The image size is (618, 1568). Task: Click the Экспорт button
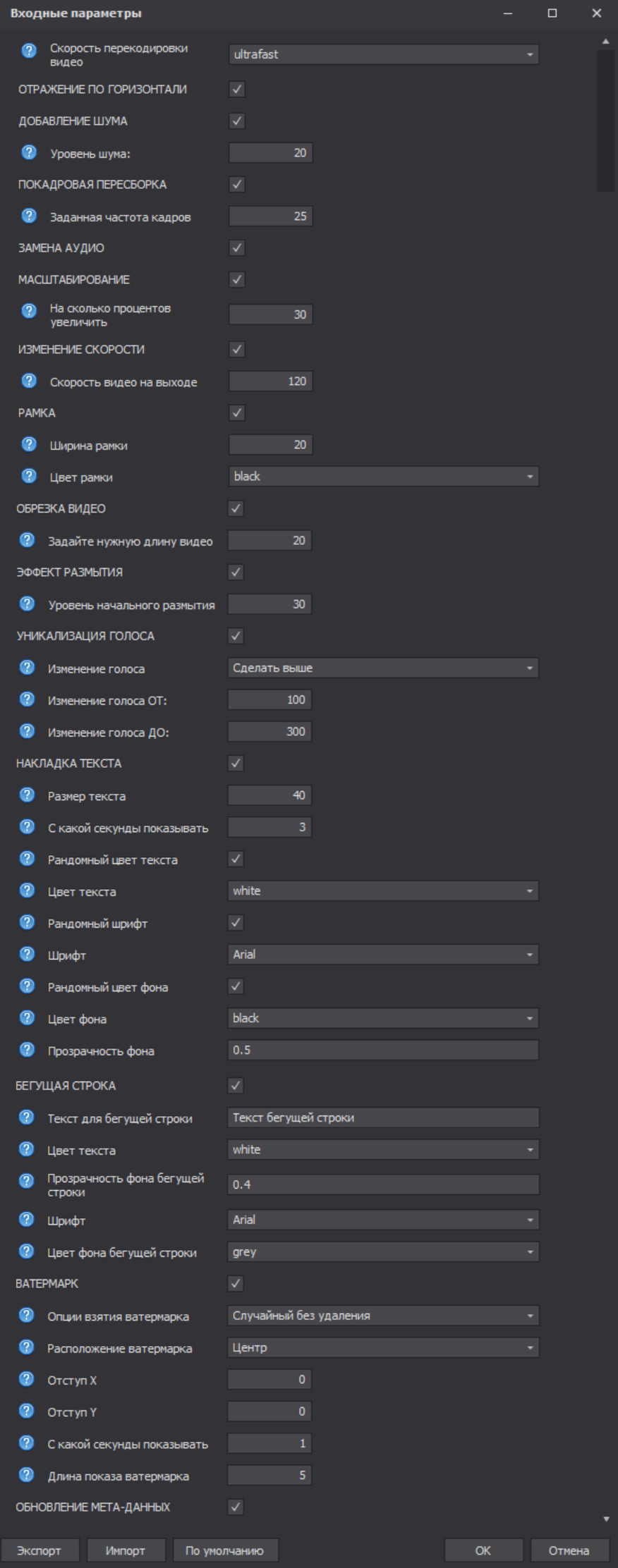(x=40, y=1545)
